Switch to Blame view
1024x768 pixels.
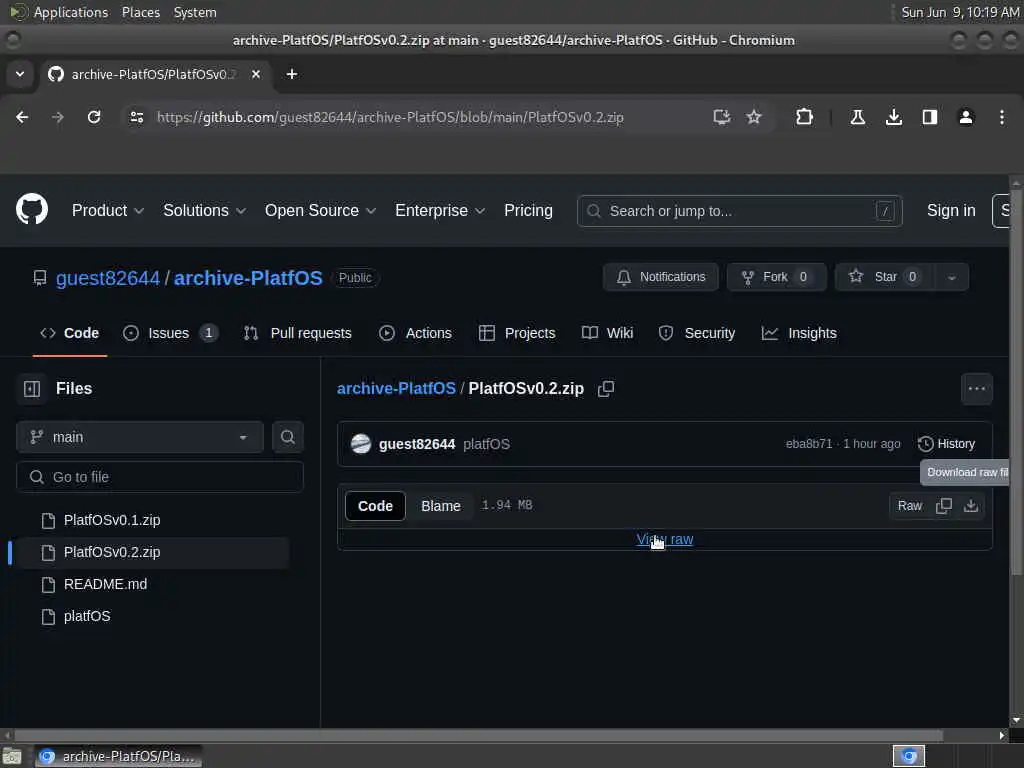(441, 506)
